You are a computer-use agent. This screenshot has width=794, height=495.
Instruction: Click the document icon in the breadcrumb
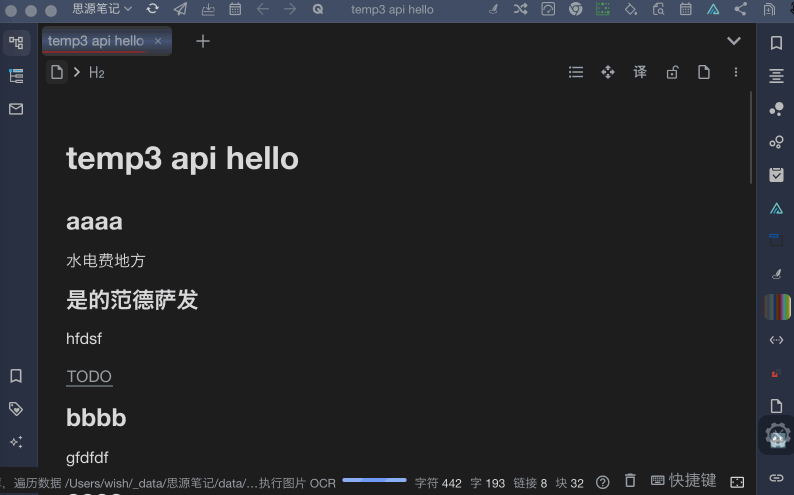coord(57,72)
